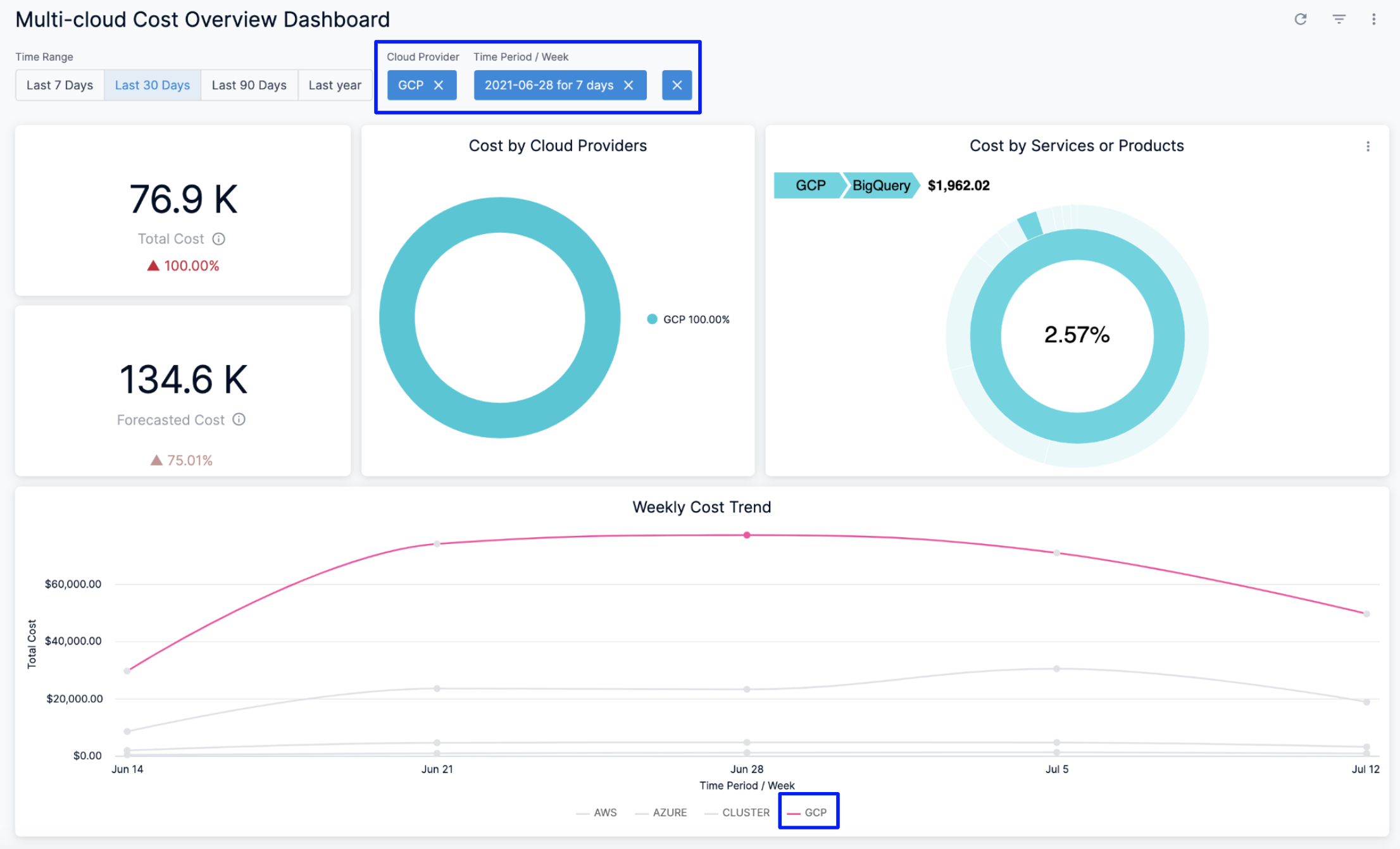Image resolution: width=1400 pixels, height=849 pixels.
Task: Click the GCP breadcrumb in services chart
Action: (x=809, y=185)
